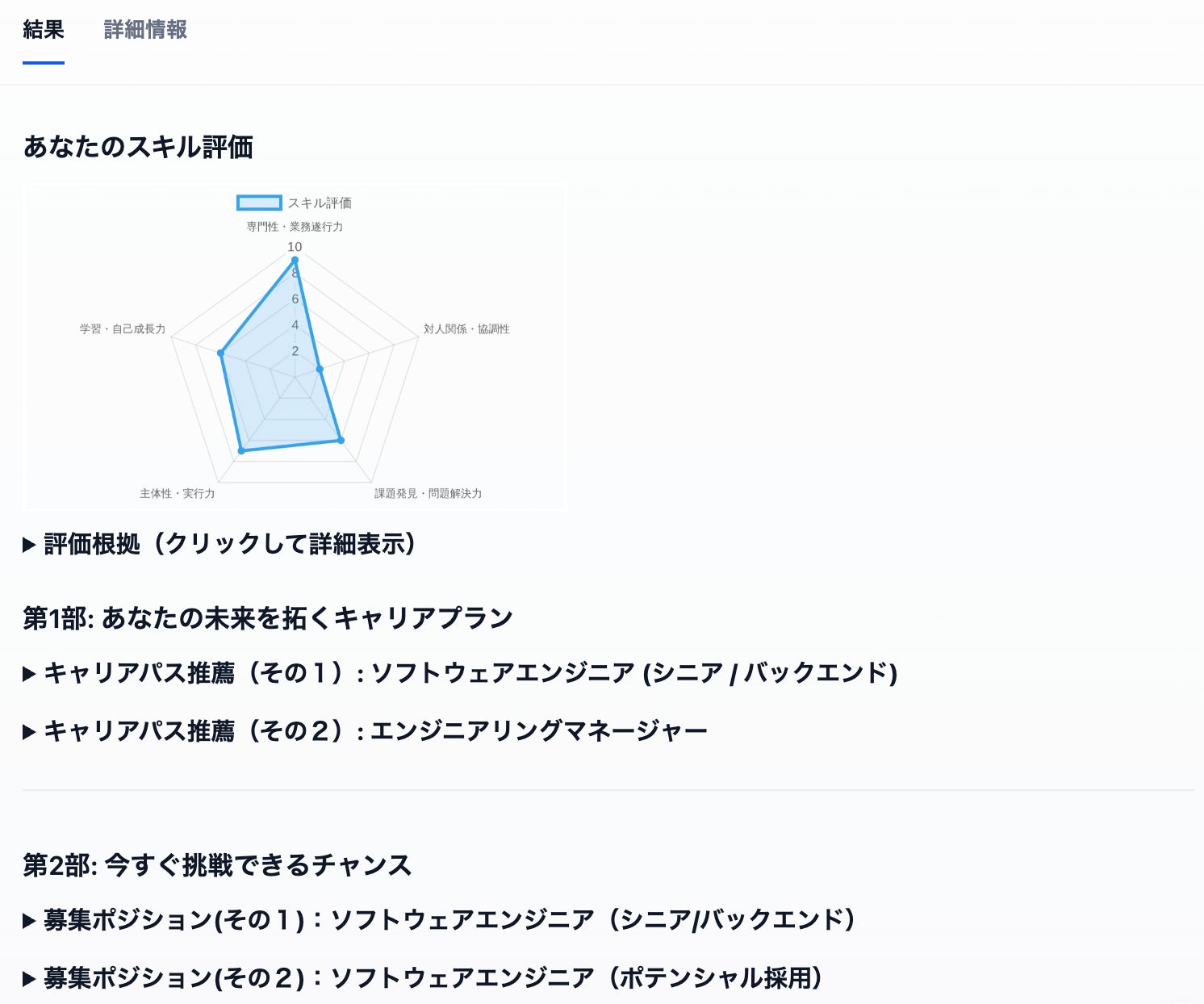Click the 専門性・業務遂行力 data point on chart
1204x1004 pixels.
pyautogui.click(x=295, y=260)
